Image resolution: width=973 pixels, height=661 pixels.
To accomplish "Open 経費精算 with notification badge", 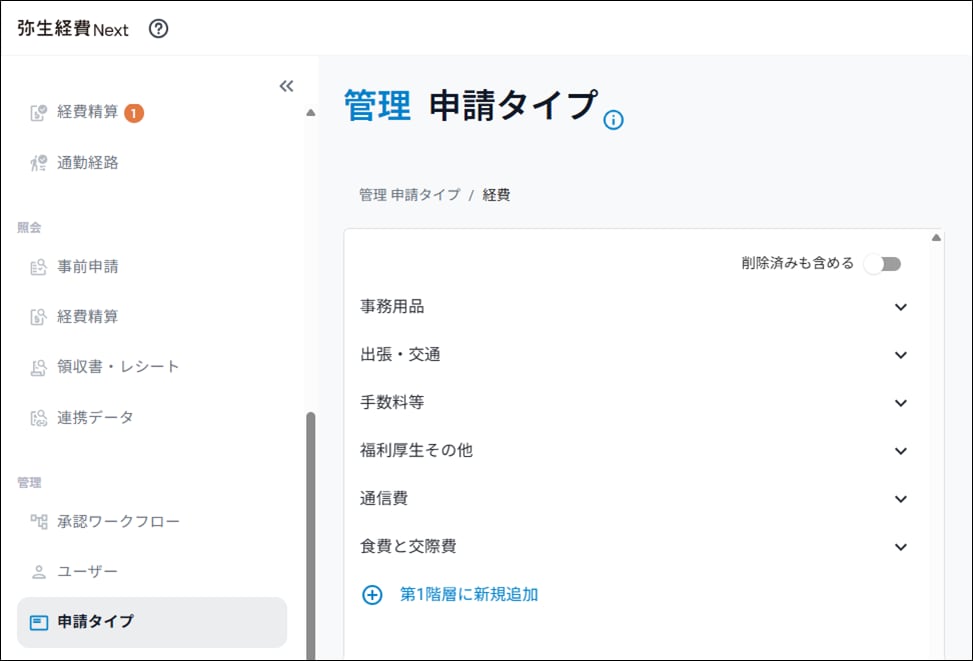I will (88, 112).
